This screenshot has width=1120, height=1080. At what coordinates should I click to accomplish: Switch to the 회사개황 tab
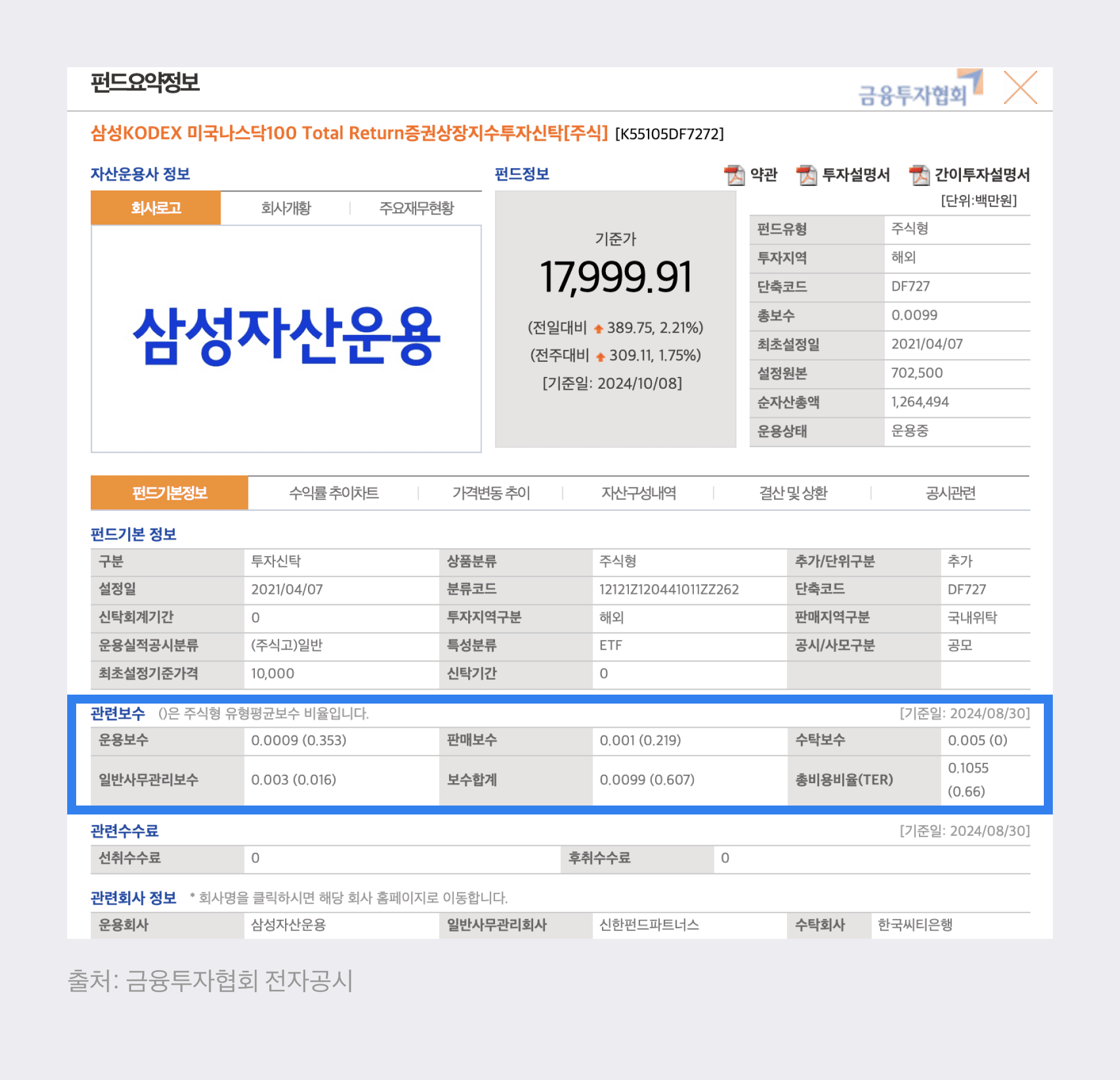click(x=286, y=208)
